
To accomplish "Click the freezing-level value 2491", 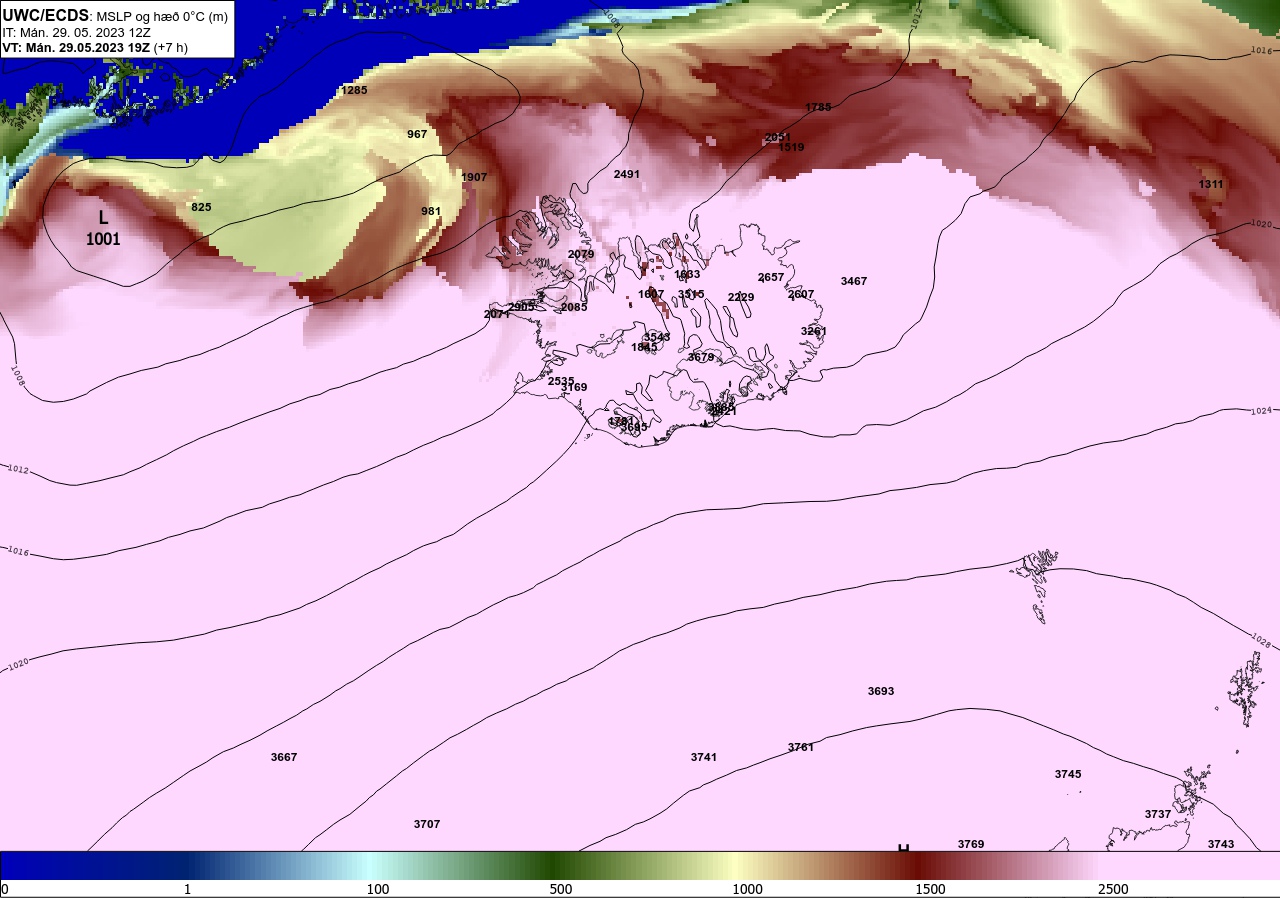I will (x=627, y=174).
